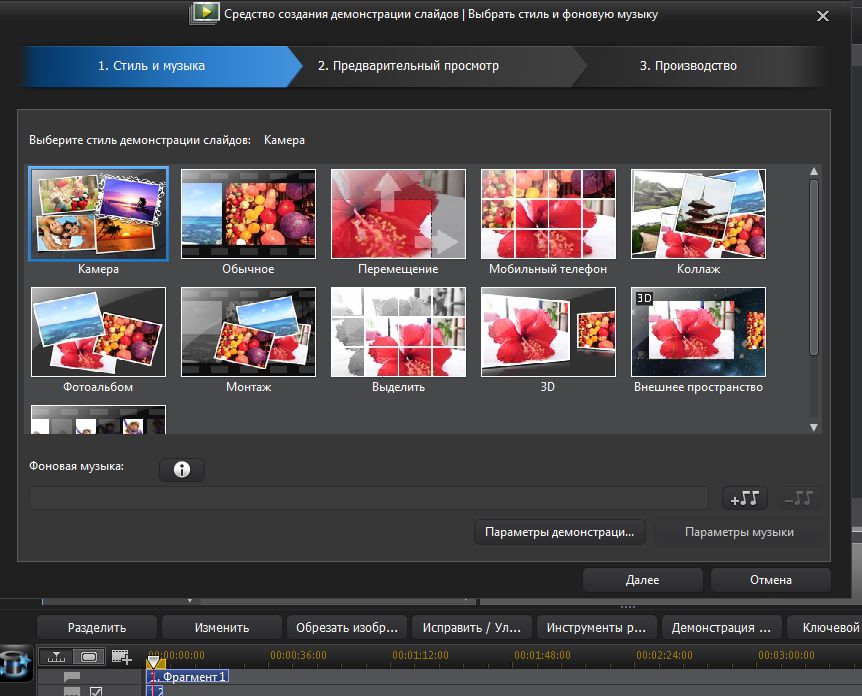Switch to storyboard view icon
This screenshot has height=696, width=862.
click(x=89, y=657)
